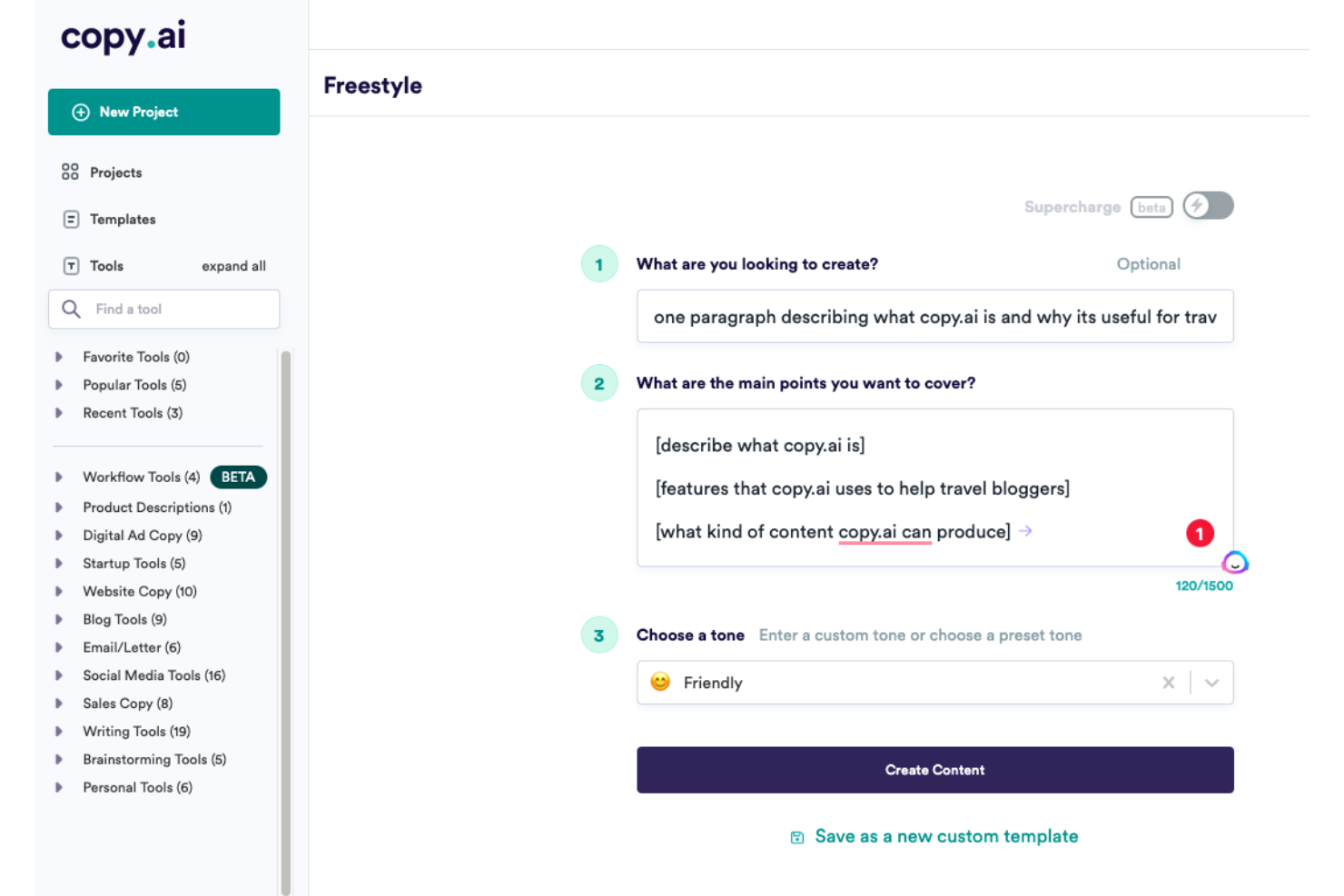
Task: Open the preset tone dropdown
Action: coord(1212,683)
